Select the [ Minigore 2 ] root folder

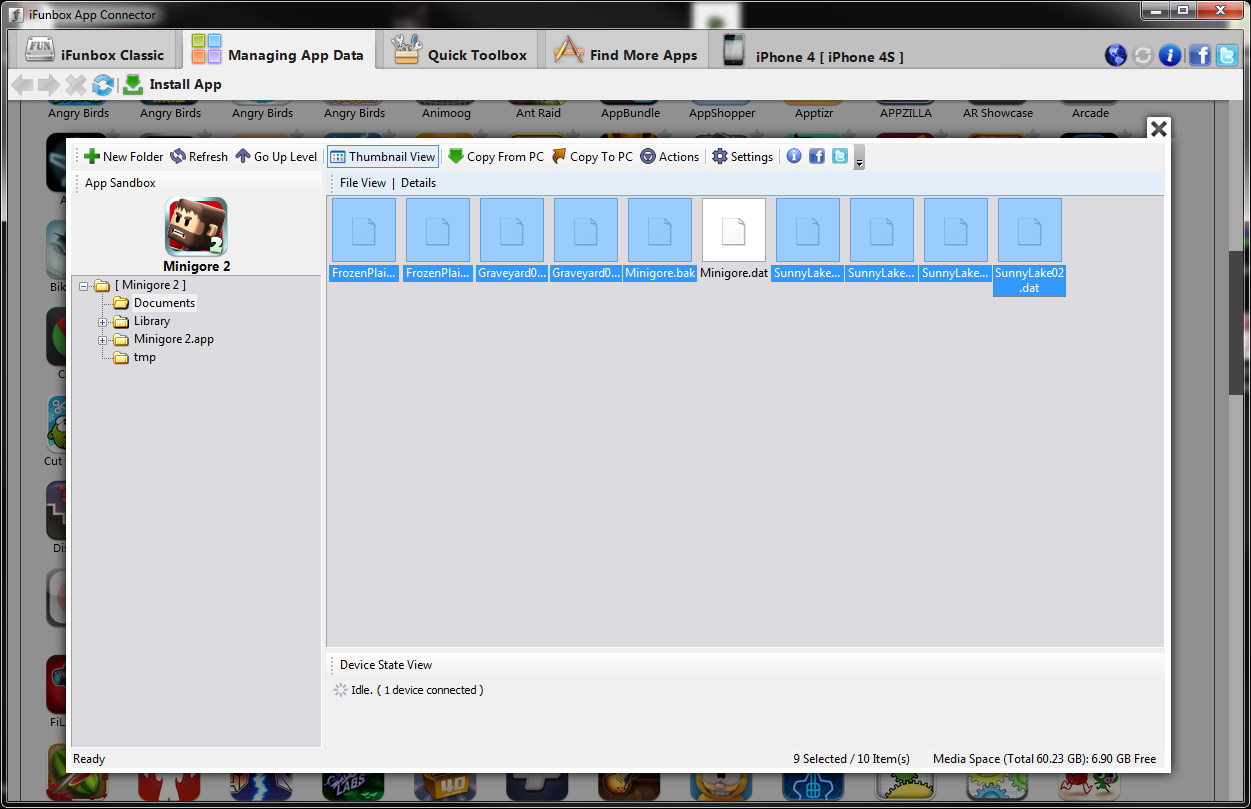(x=150, y=285)
